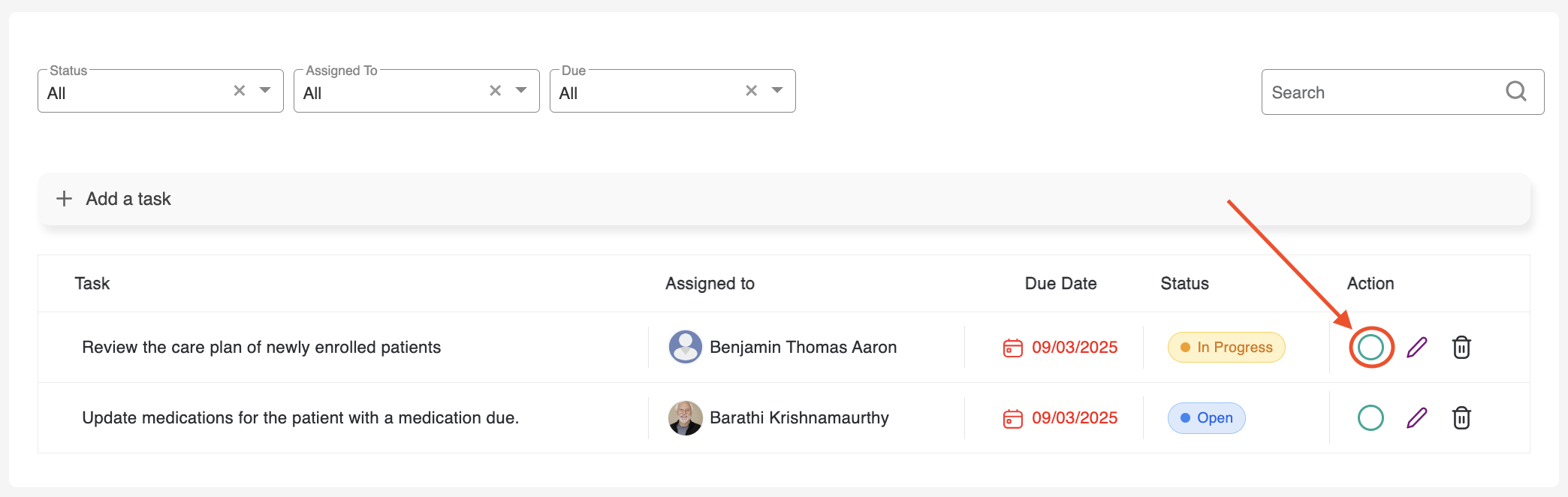The width and height of the screenshot is (1568, 497).
Task: Click the plus icon beside Add a task
Action: pyautogui.click(x=65, y=199)
